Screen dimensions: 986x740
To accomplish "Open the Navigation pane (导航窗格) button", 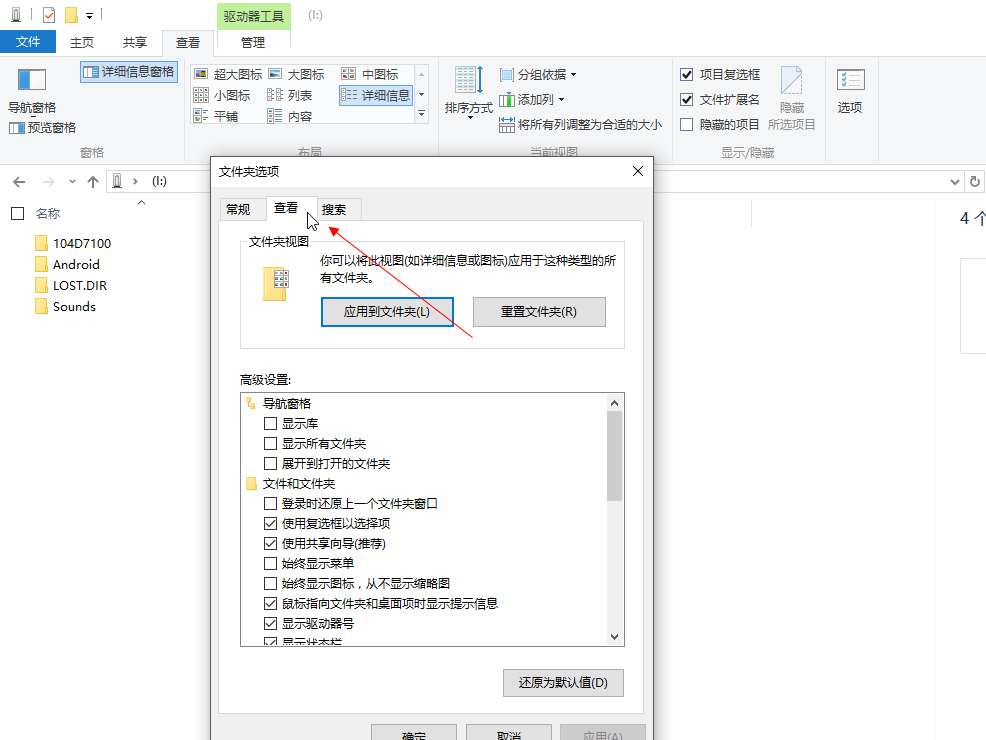I will point(31,91).
